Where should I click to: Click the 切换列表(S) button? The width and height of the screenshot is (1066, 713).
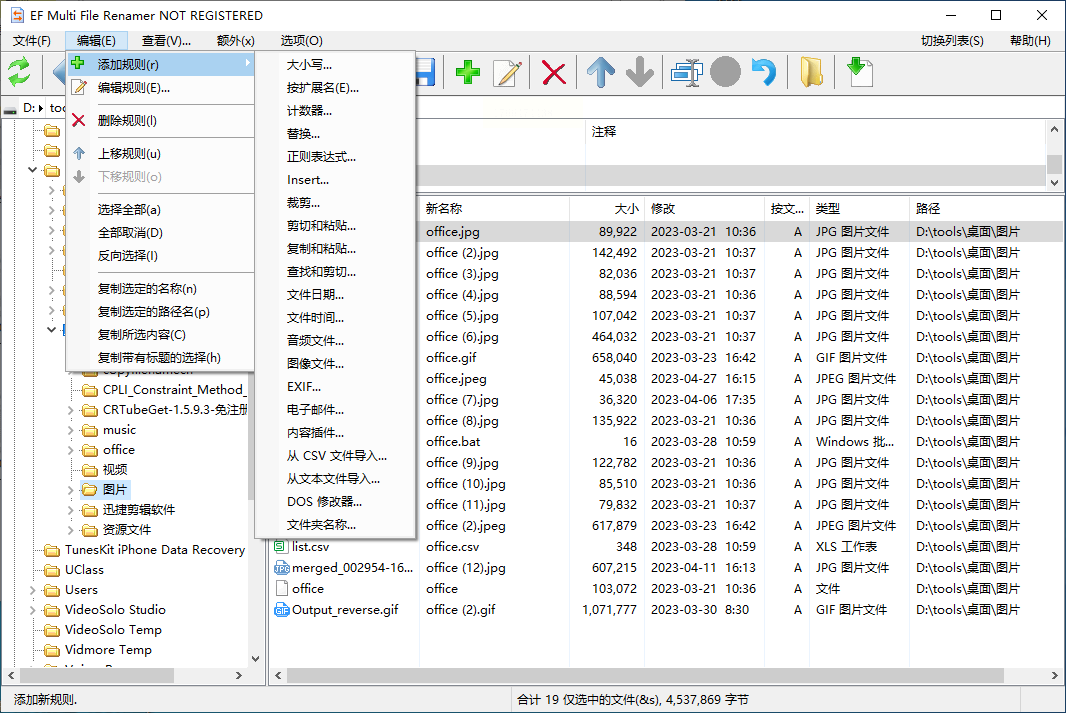click(x=951, y=41)
